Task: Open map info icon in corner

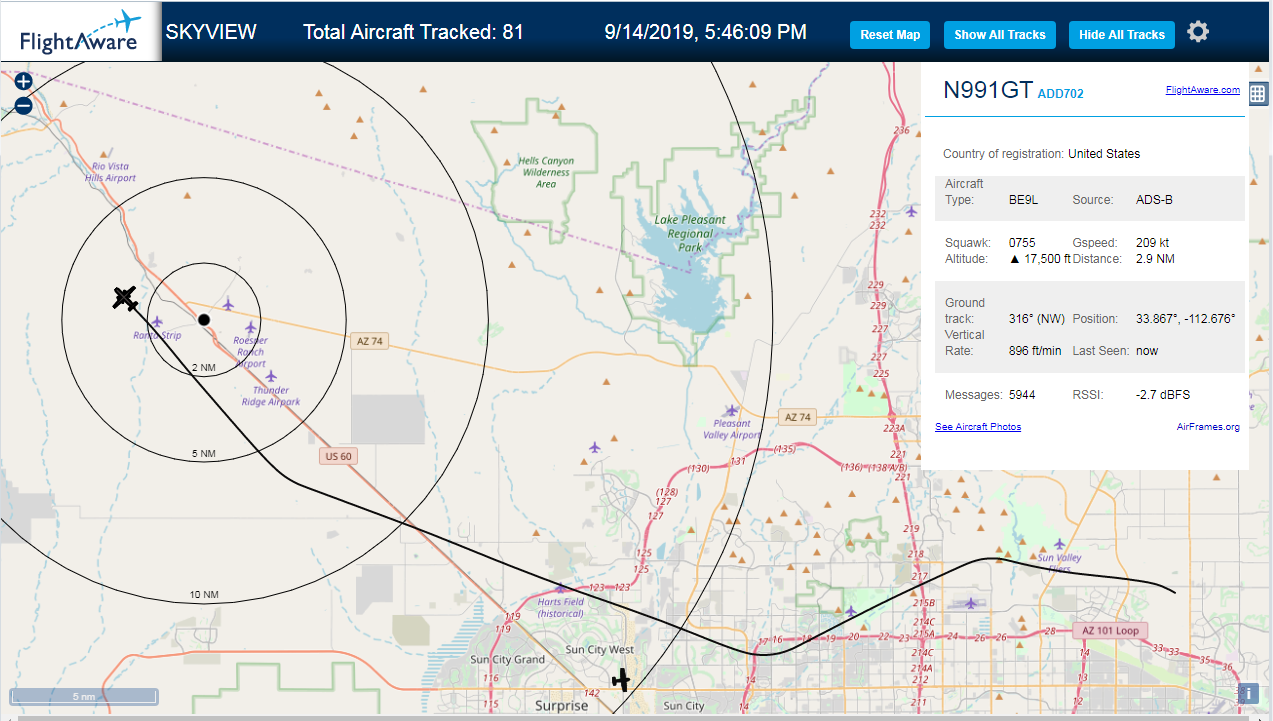Action: point(1249,692)
